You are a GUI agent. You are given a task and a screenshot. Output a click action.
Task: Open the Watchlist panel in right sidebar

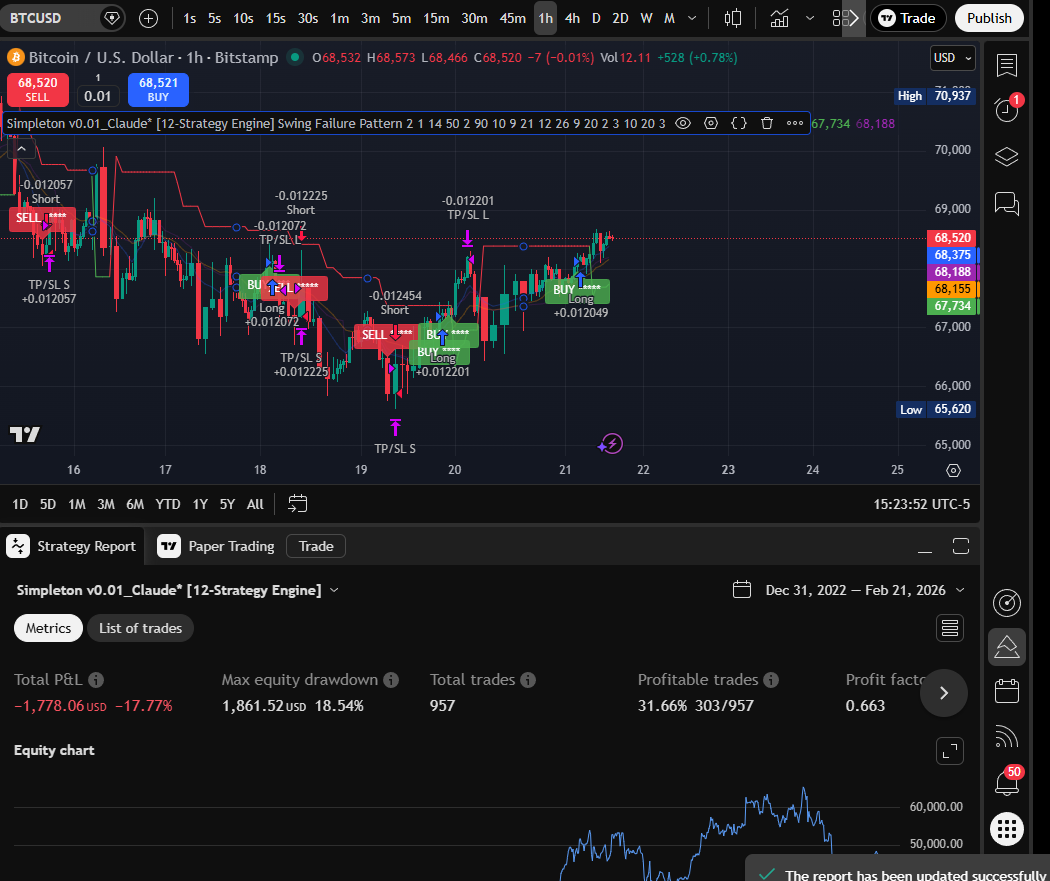point(1006,64)
